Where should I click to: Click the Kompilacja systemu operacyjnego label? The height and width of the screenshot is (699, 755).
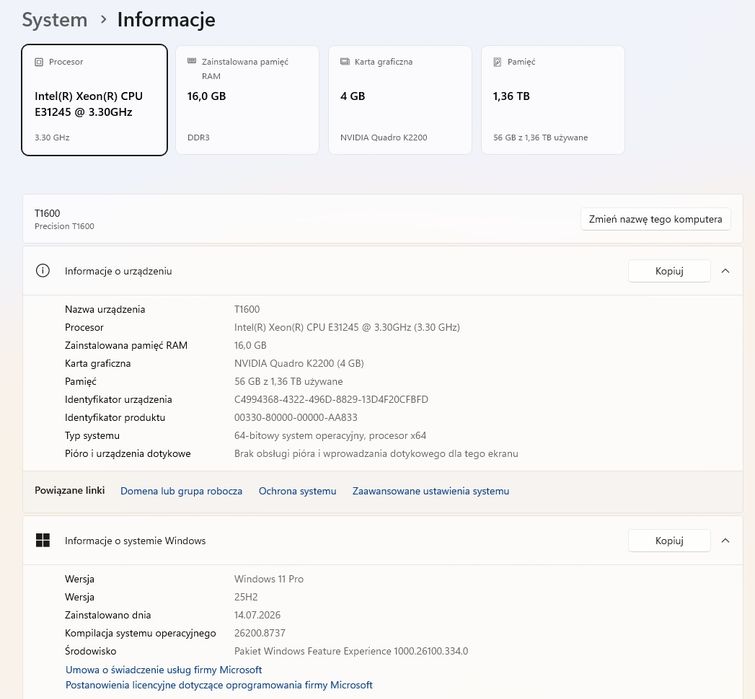point(141,633)
